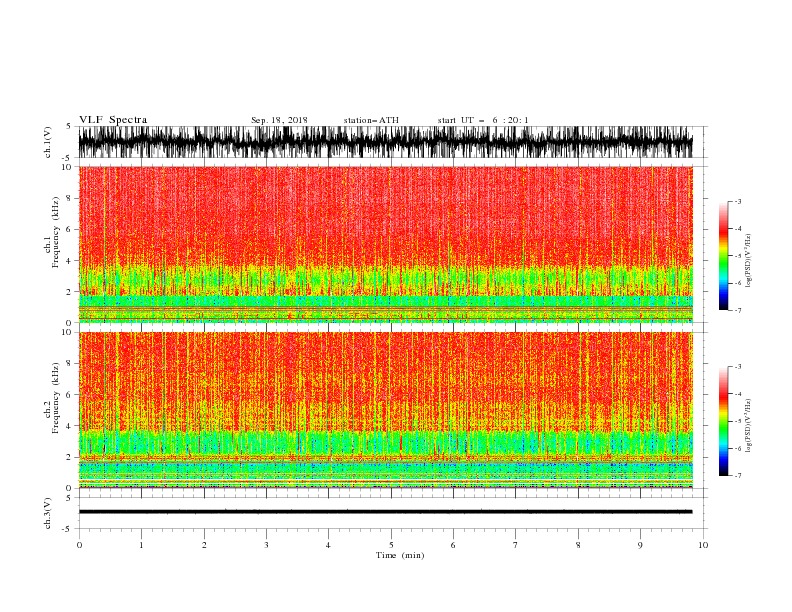Image resolution: width=792 pixels, height=612 pixels.
Task: Click the "ch.3(V)" axis label
Action: pos(48,513)
